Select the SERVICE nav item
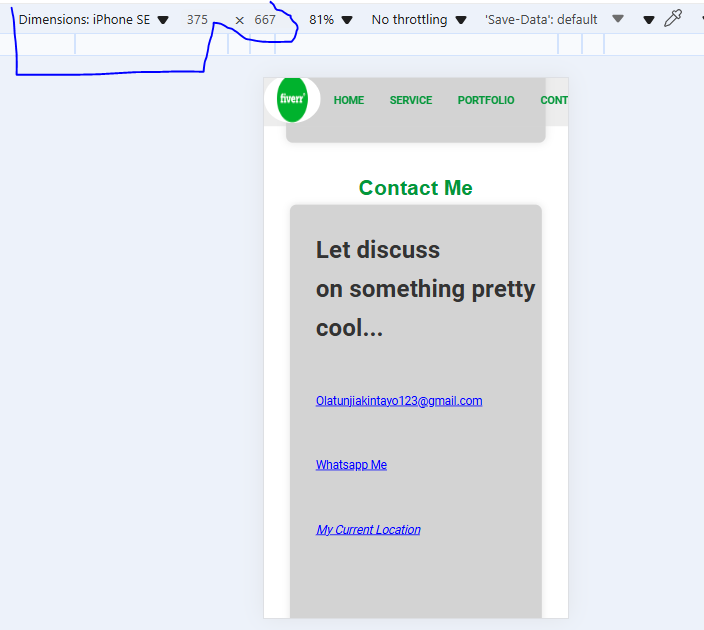704x630 pixels. [x=411, y=100]
